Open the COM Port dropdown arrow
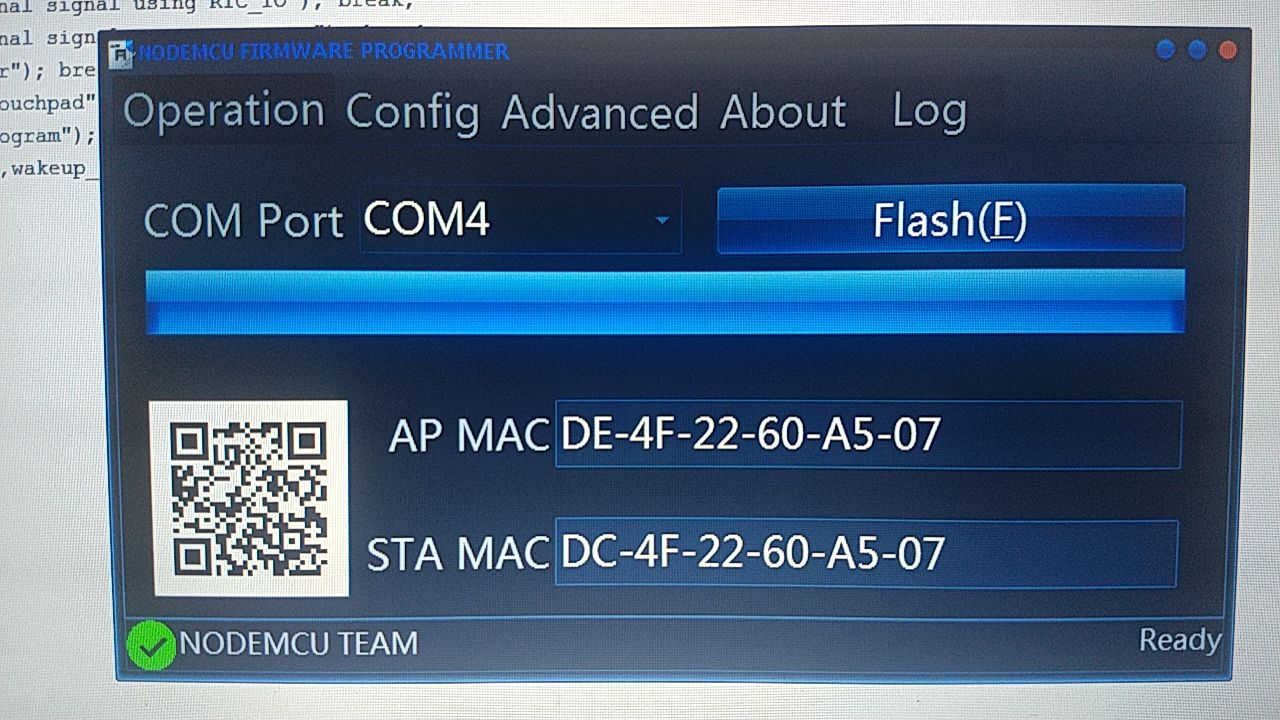Image resolution: width=1280 pixels, height=720 pixels. pyautogui.click(x=661, y=219)
